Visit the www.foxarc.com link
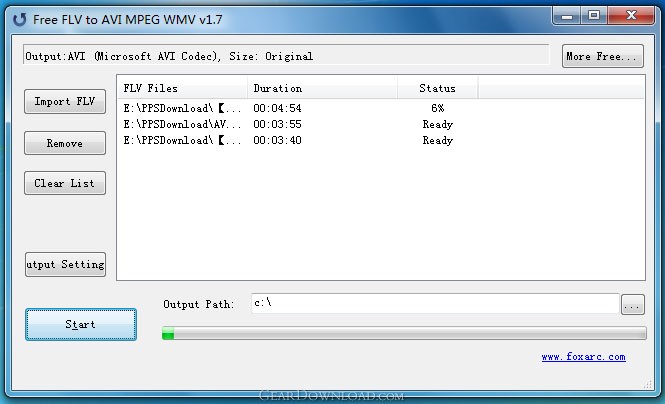The image size is (665, 404). (x=583, y=357)
